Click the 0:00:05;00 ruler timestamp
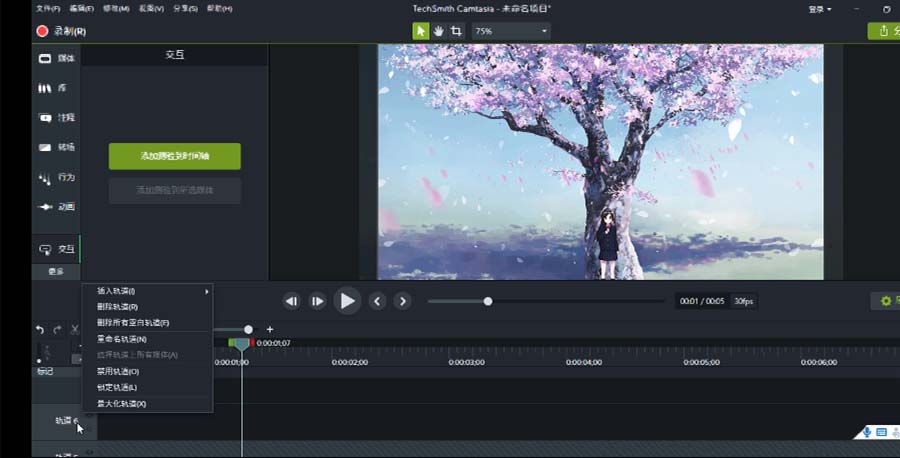 point(701,363)
